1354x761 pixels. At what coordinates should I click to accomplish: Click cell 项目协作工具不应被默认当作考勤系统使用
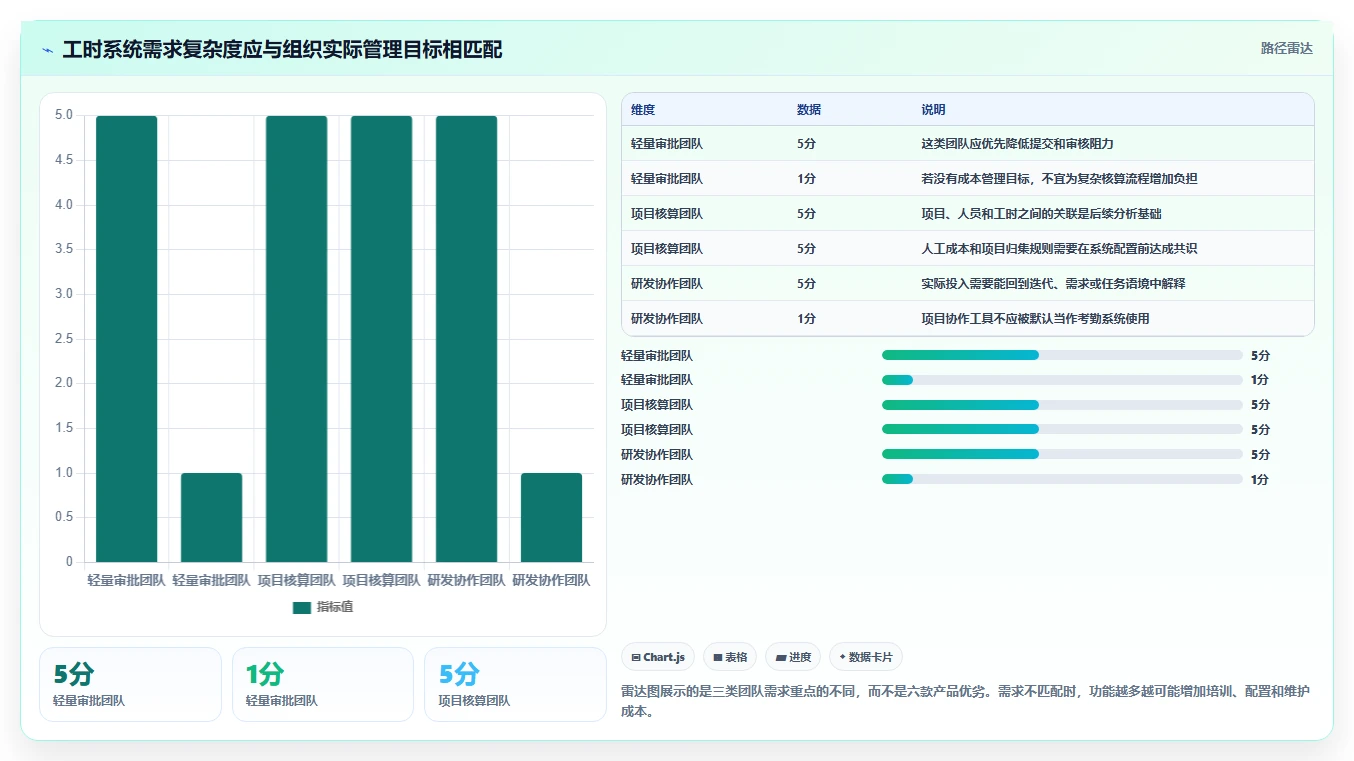click(1035, 319)
